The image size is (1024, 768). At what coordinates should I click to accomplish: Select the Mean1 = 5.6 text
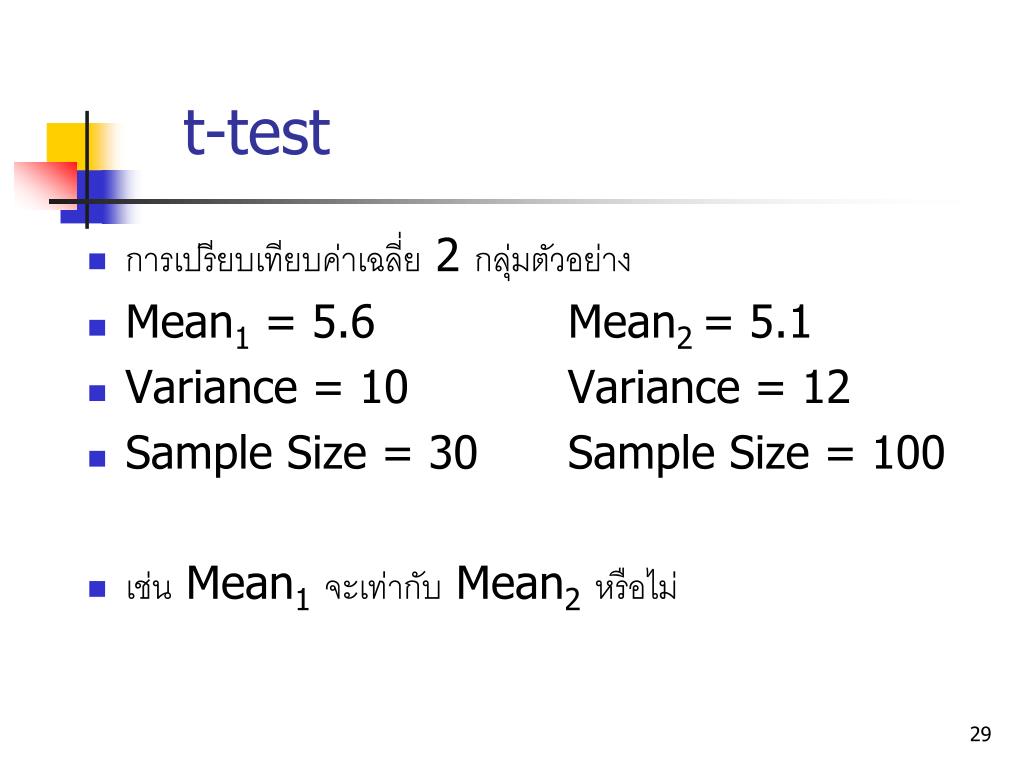coord(250,325)
